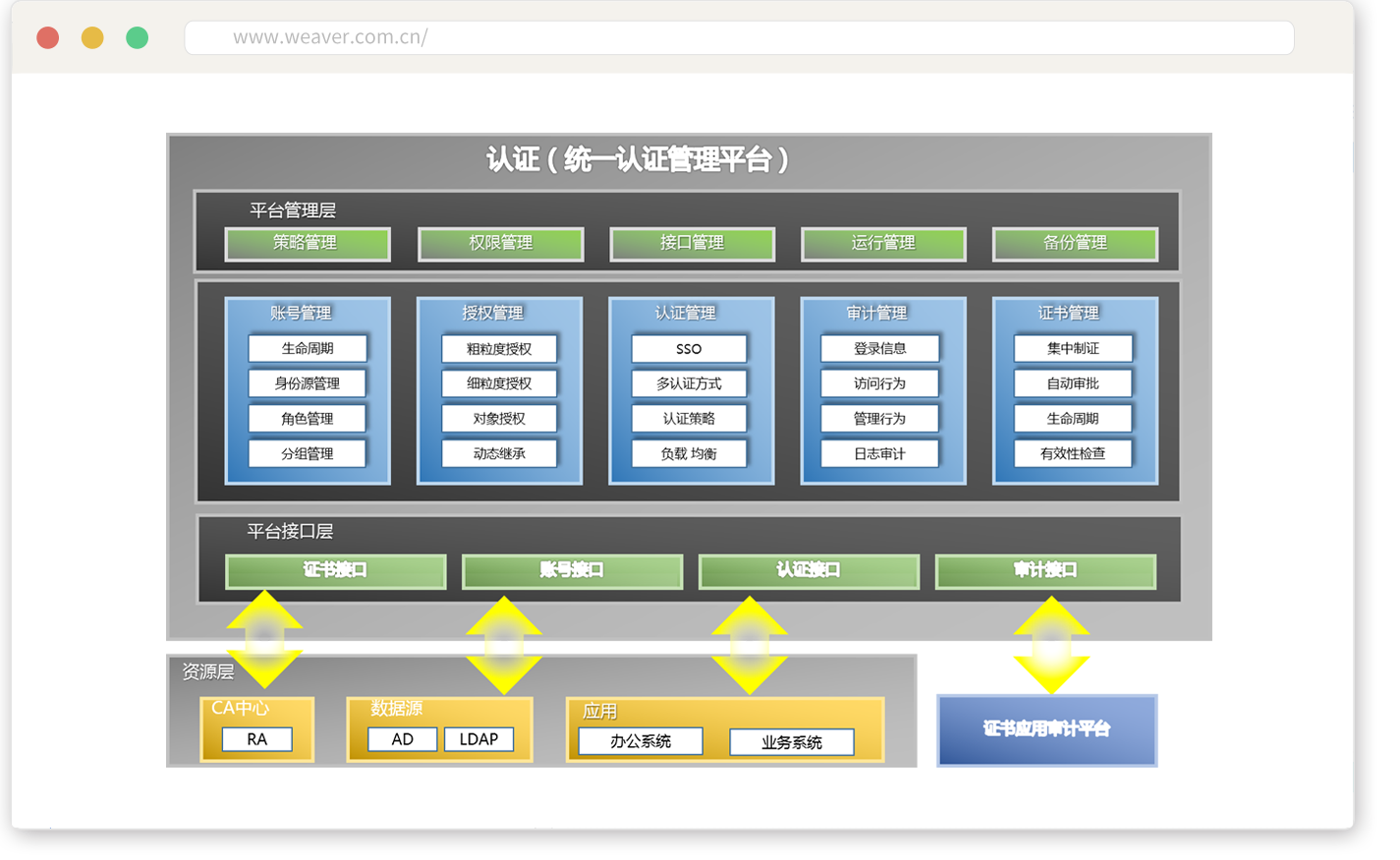Open the blue 证书应用审计平台 box
The height and width of the screenshot is (860, 1400).
[1046, 730]
